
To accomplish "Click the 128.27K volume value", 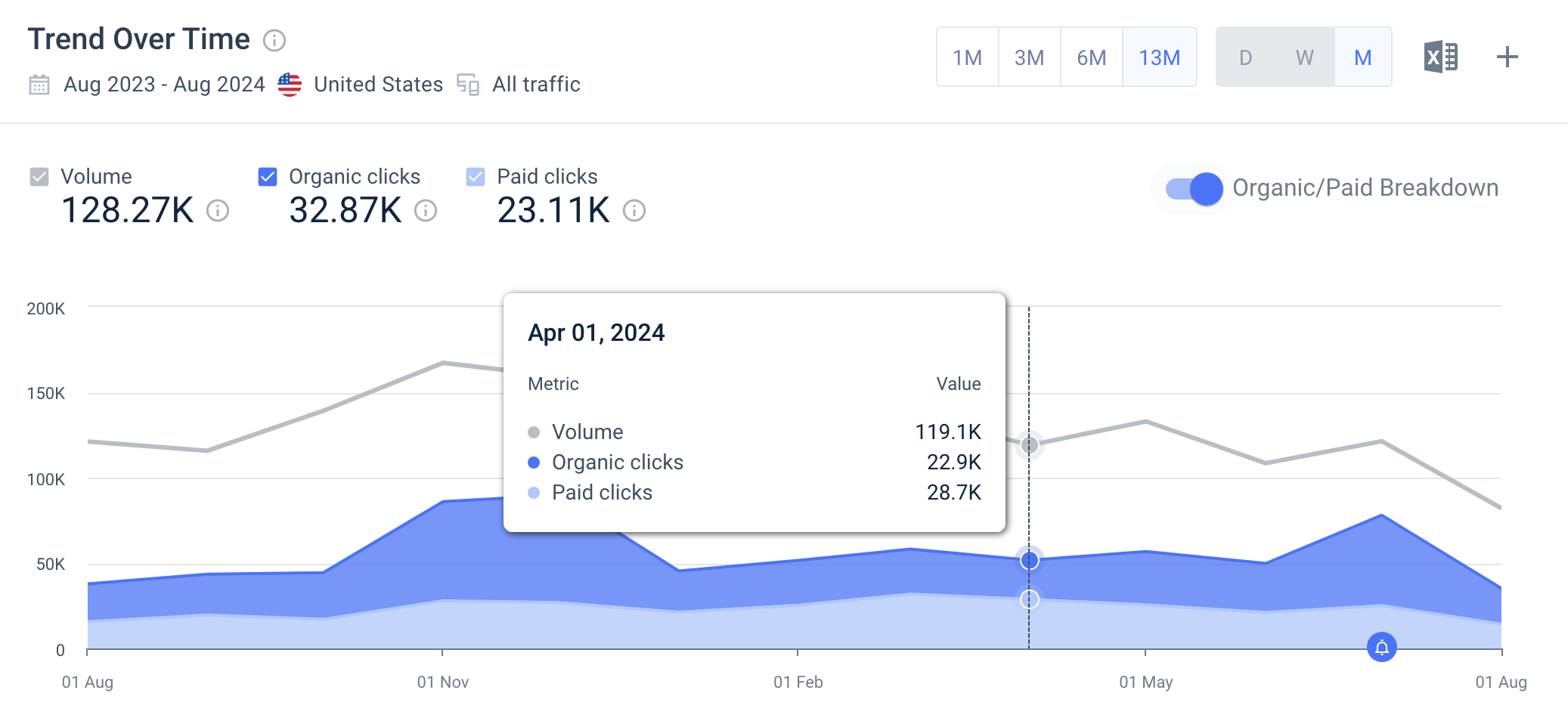I will click(127, 210).
